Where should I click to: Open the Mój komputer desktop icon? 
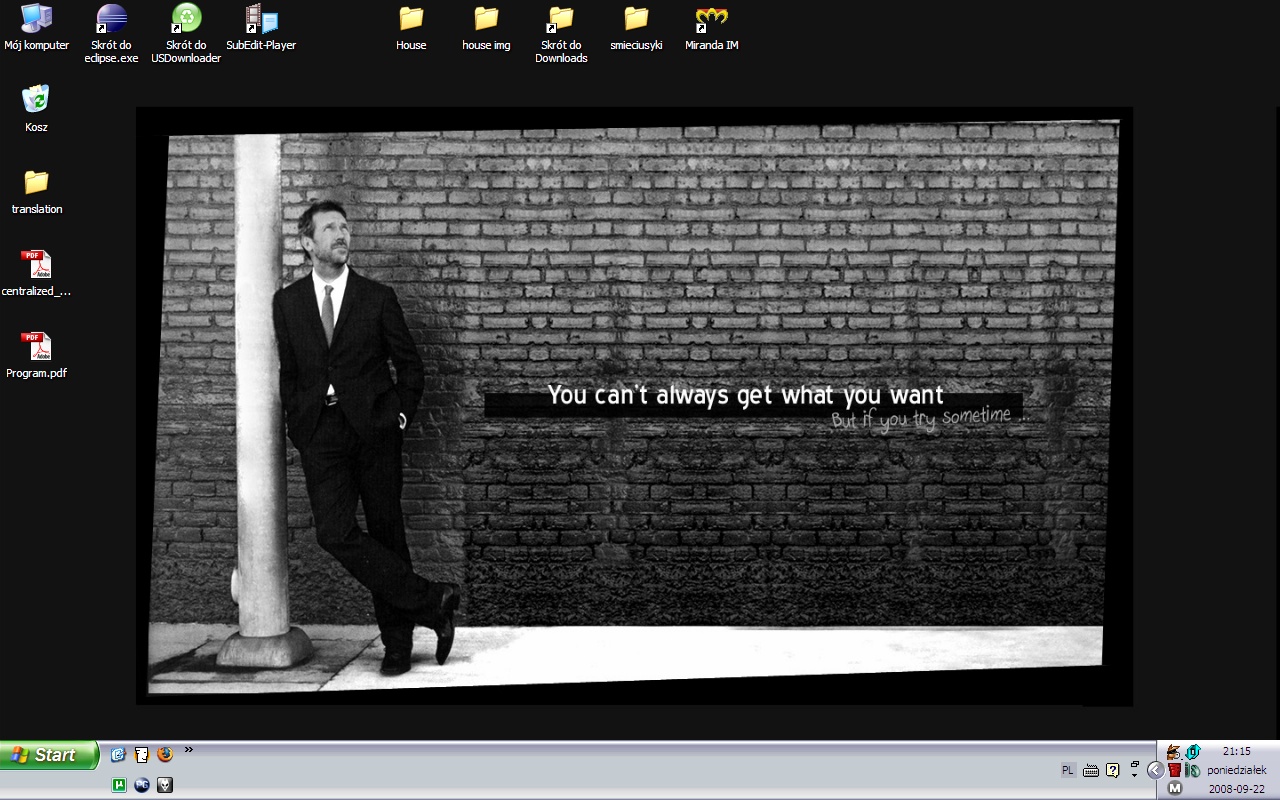pyautogui.click(x=37, y=19)
